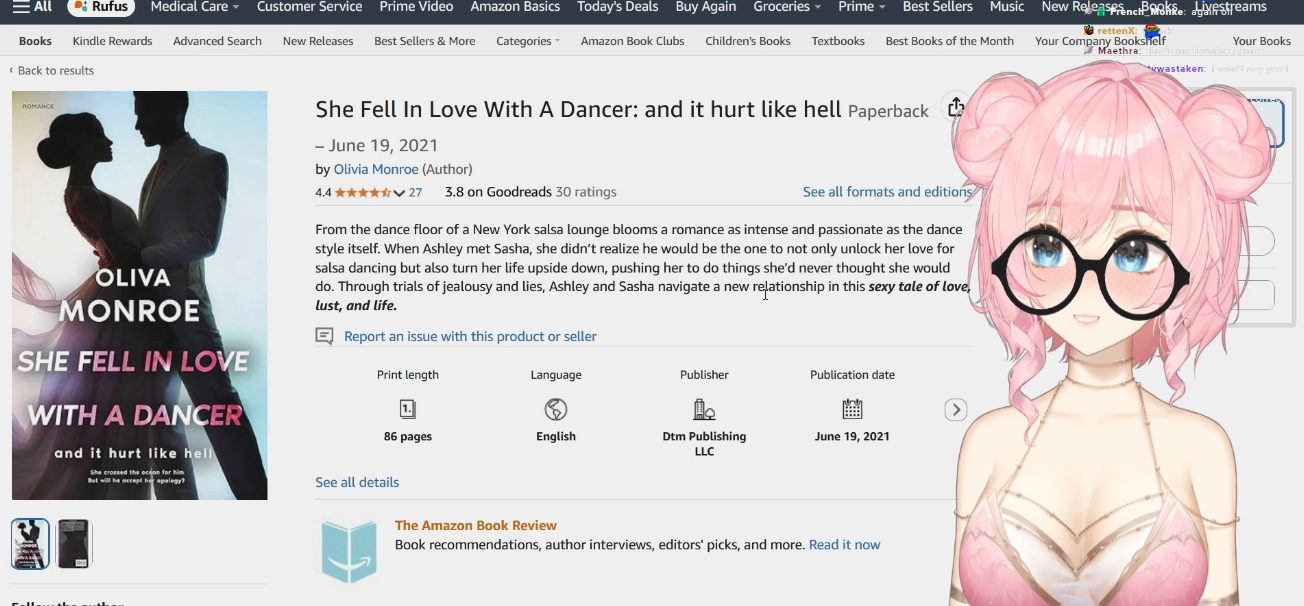Click the 86 pages text
Image resolution: width=1304 pixels, height=606 pixels.
pos(408,436)
